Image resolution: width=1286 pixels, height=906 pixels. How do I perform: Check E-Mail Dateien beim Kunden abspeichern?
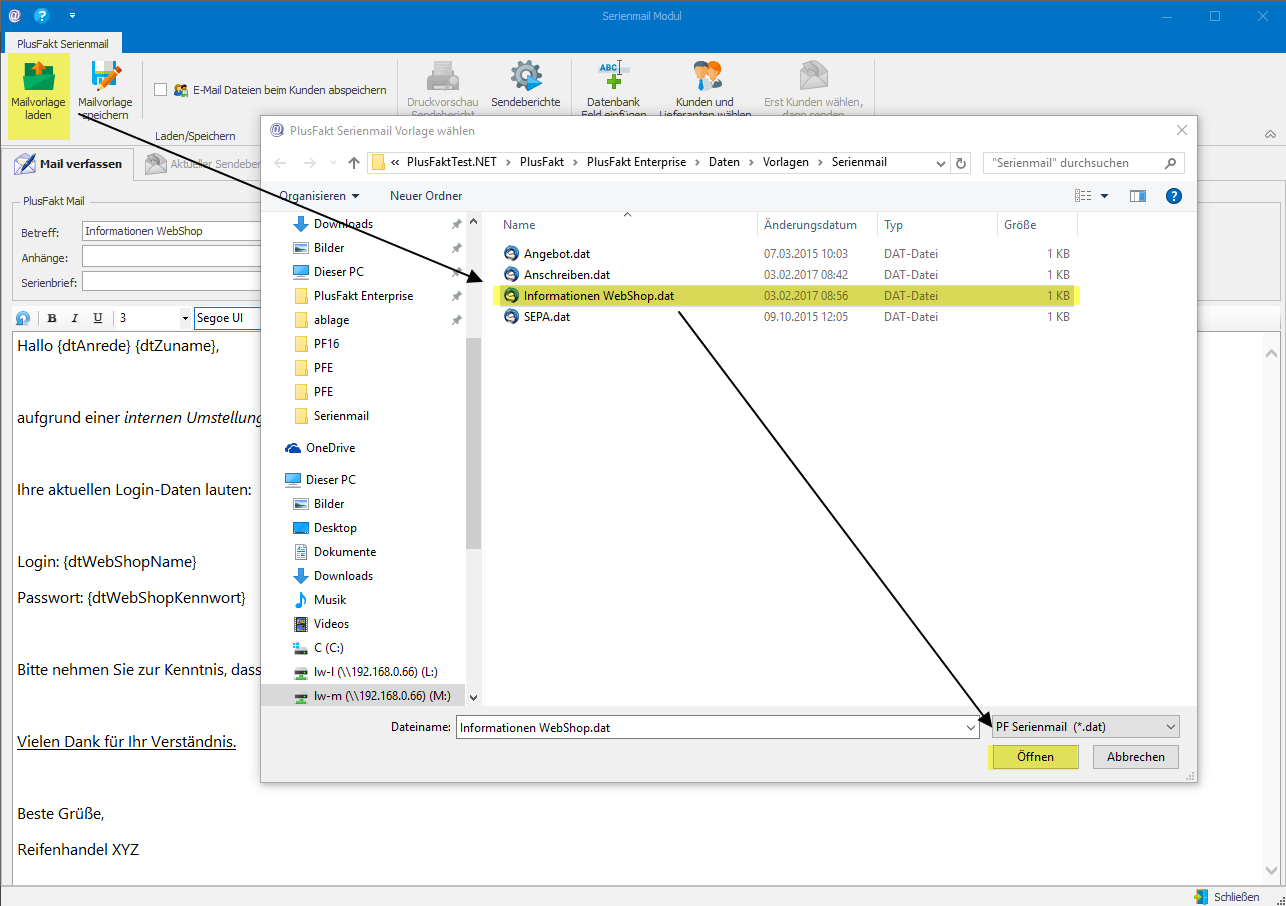[x=160, y=90]
